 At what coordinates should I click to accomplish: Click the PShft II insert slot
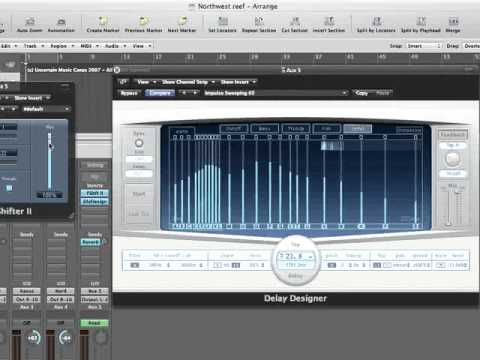(x=95, y=193)
